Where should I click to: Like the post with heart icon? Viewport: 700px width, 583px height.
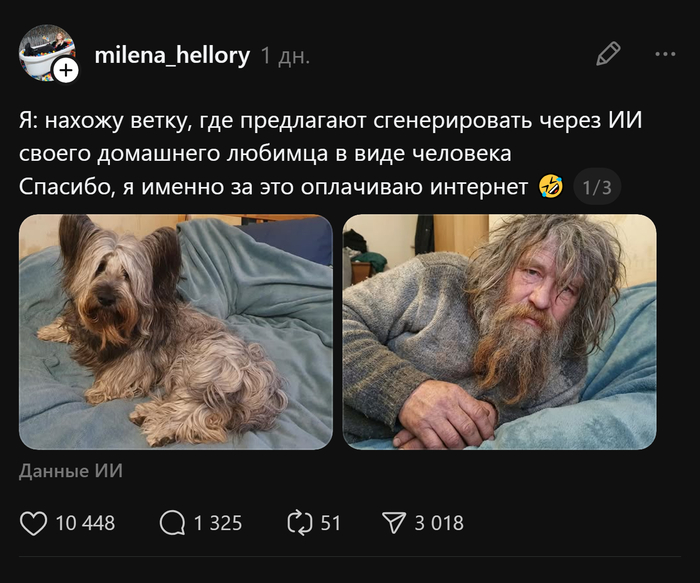(33, 523)
